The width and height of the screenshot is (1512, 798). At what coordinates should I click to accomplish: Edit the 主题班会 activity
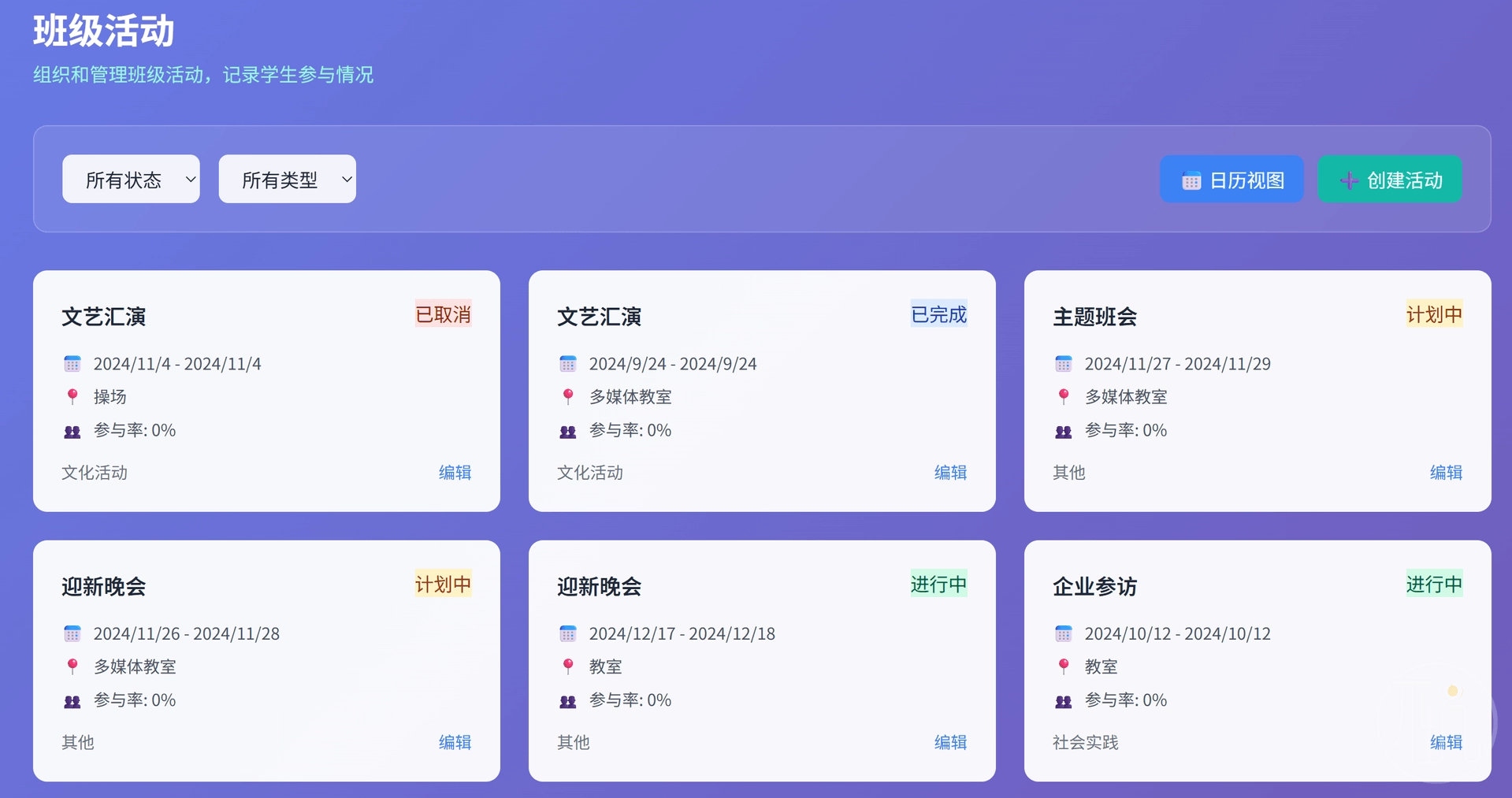(1445, 473)
